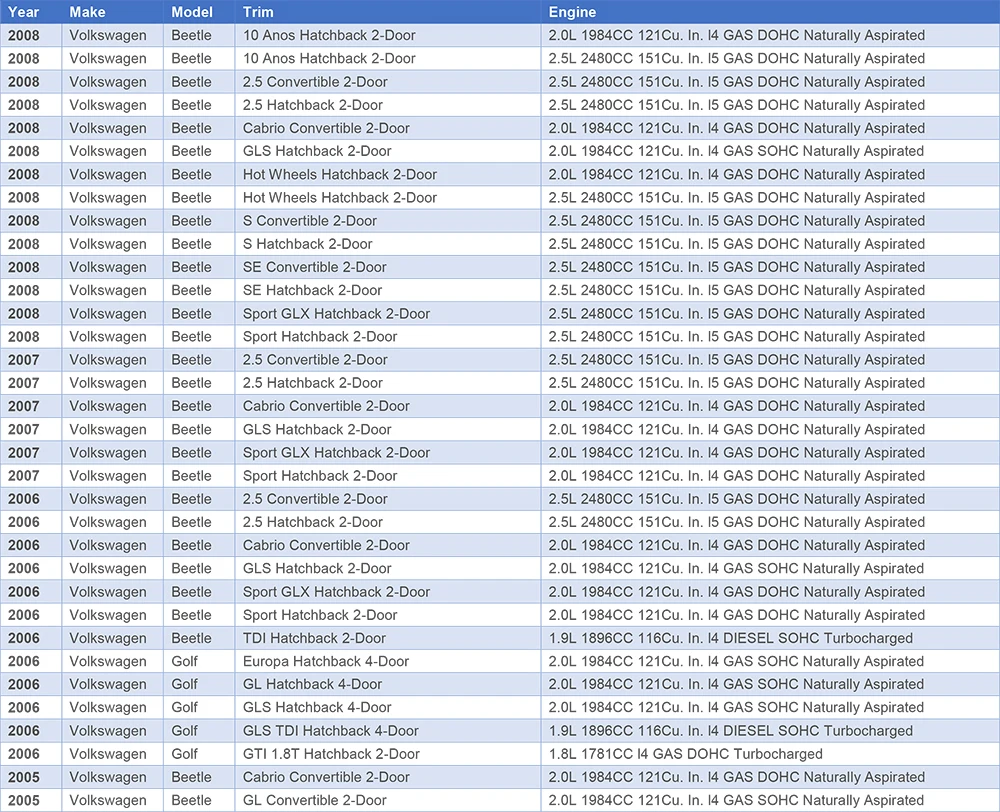
Task: Select 2007 'Sport Hatchback 2-Door' trim cell
Action: click(388, 475)
